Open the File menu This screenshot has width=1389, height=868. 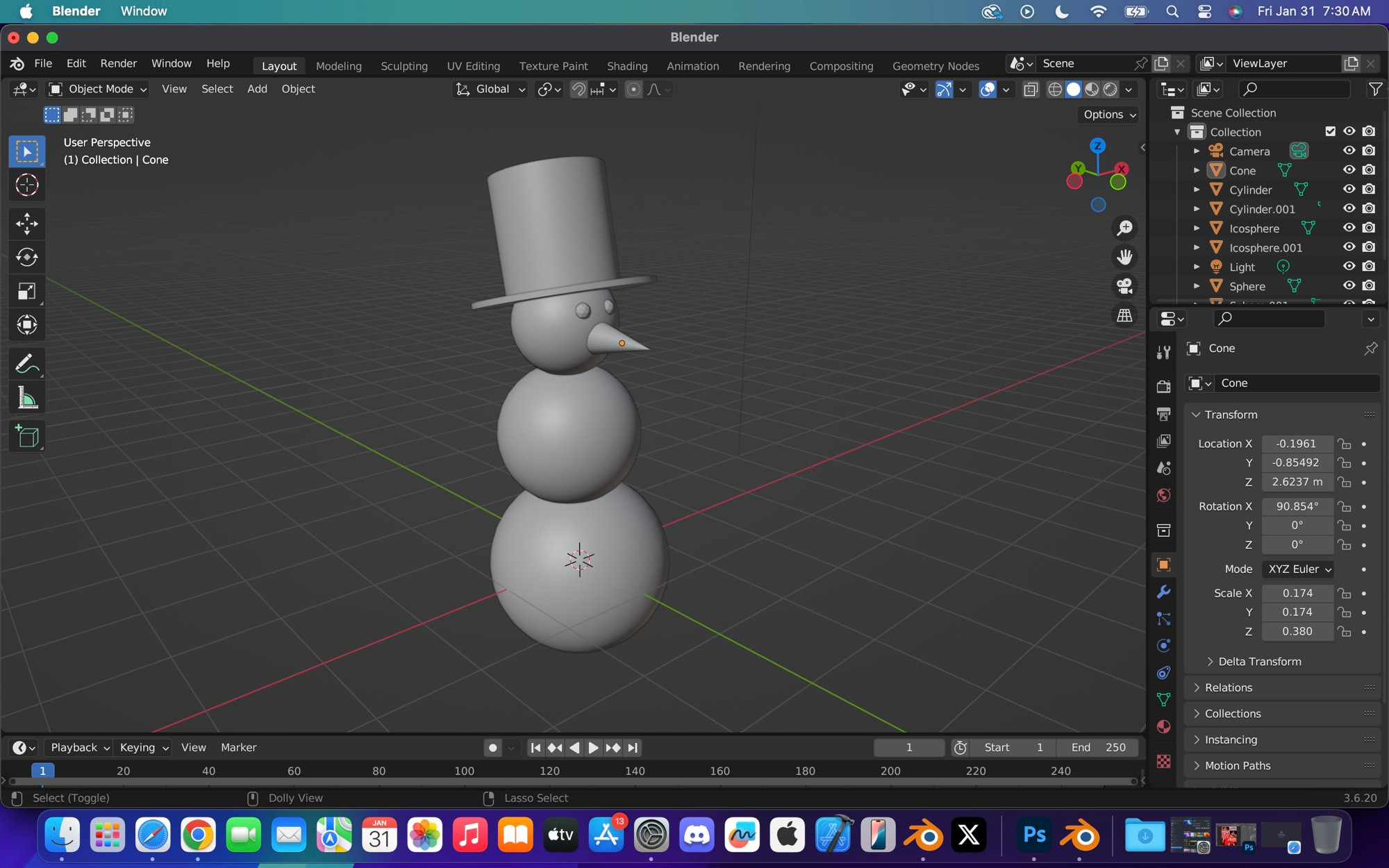(43, 63)
